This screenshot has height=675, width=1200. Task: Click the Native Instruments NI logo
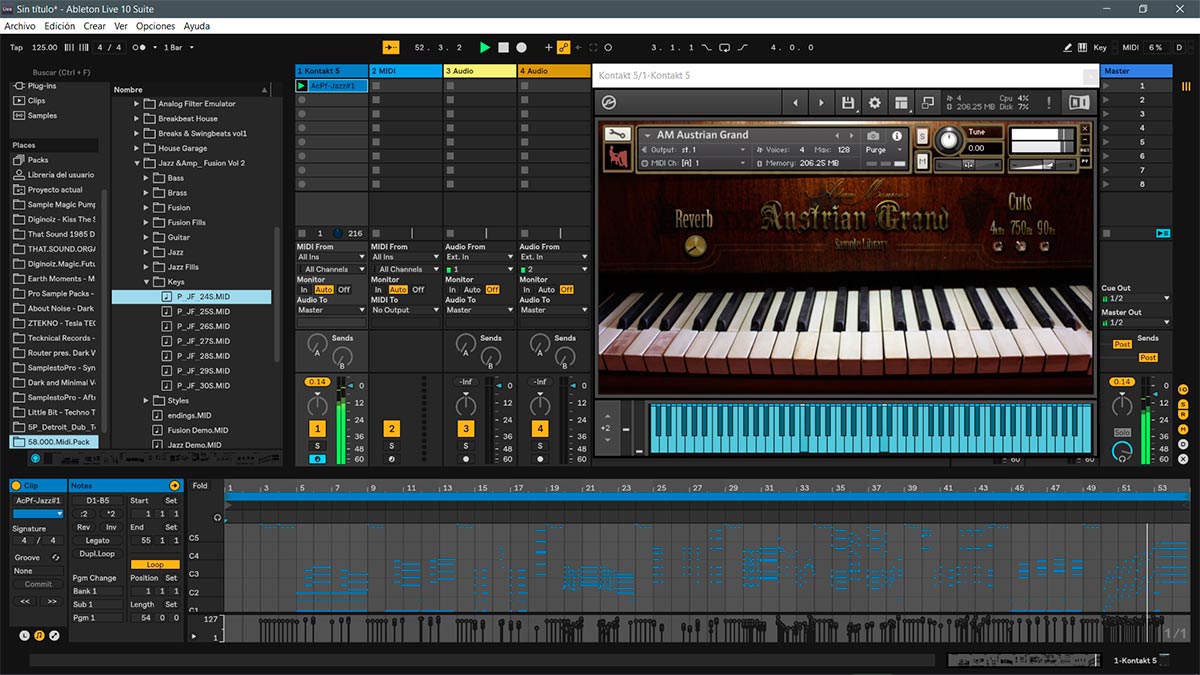(1079, 102)
